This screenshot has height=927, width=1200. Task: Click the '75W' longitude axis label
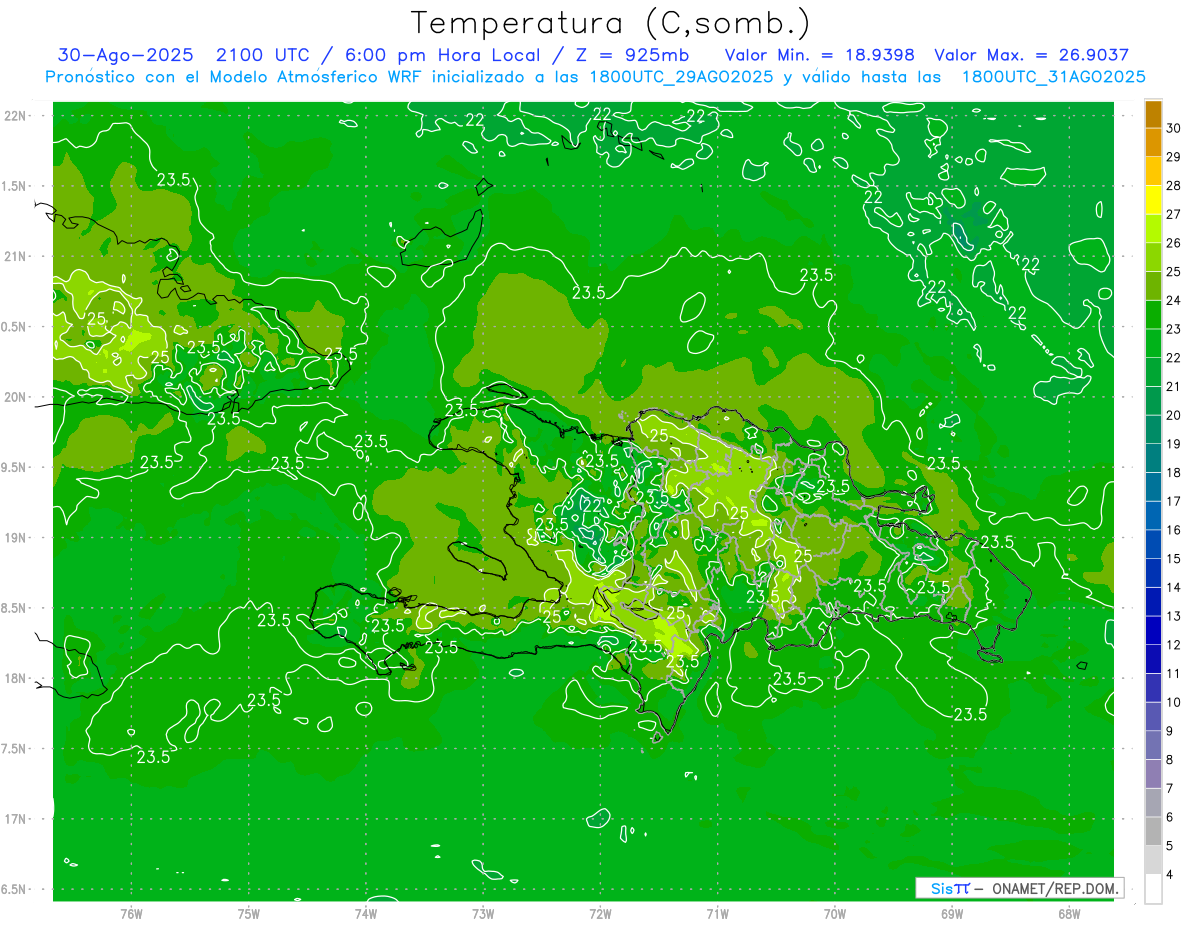point(249,913)
